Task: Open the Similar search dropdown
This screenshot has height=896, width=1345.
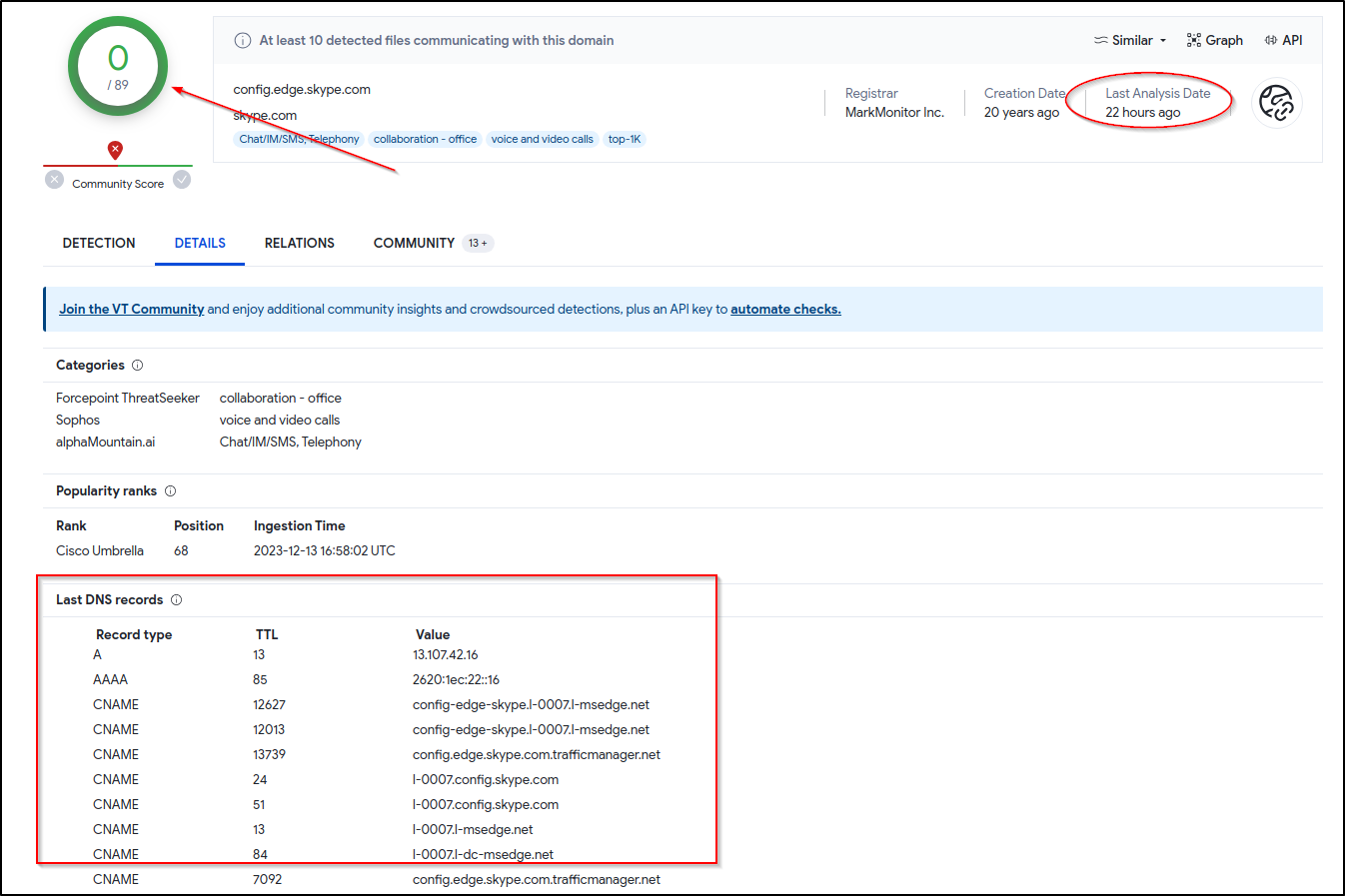Action: pos(1130,41)
